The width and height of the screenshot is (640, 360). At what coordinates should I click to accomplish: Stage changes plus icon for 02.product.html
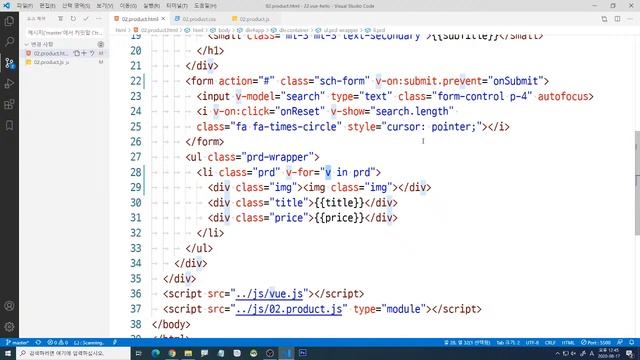click(x=84, y=53)
